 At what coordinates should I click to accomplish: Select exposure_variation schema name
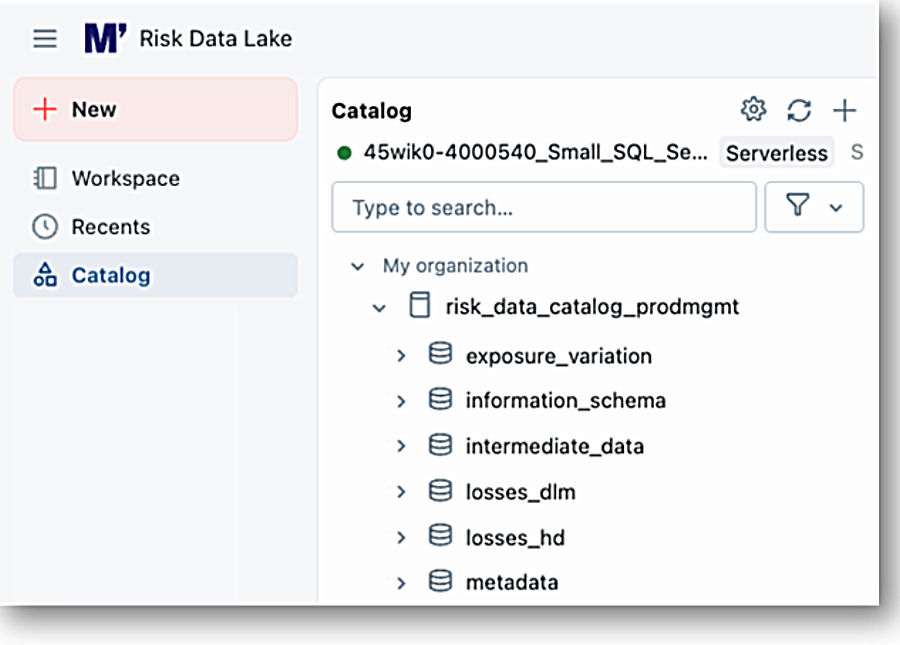point(558,356)
